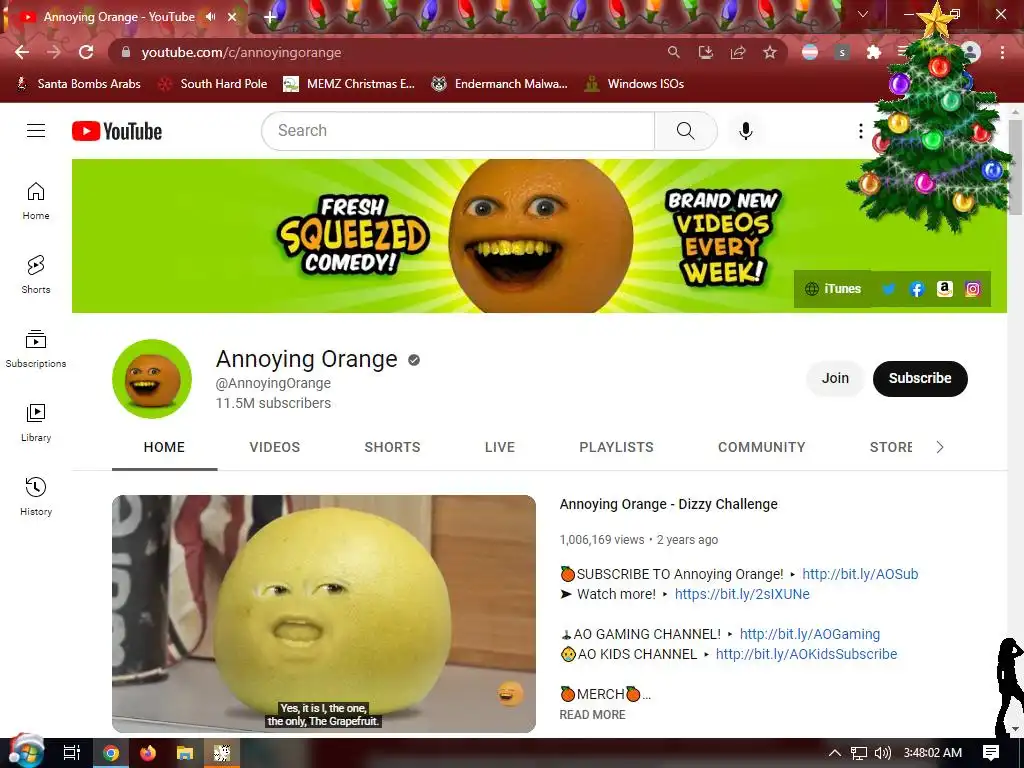Click the Annoying Orange channel avatar
This screenshot has width=1024, height=768.
pyautogui.click(x=152, y=379)
